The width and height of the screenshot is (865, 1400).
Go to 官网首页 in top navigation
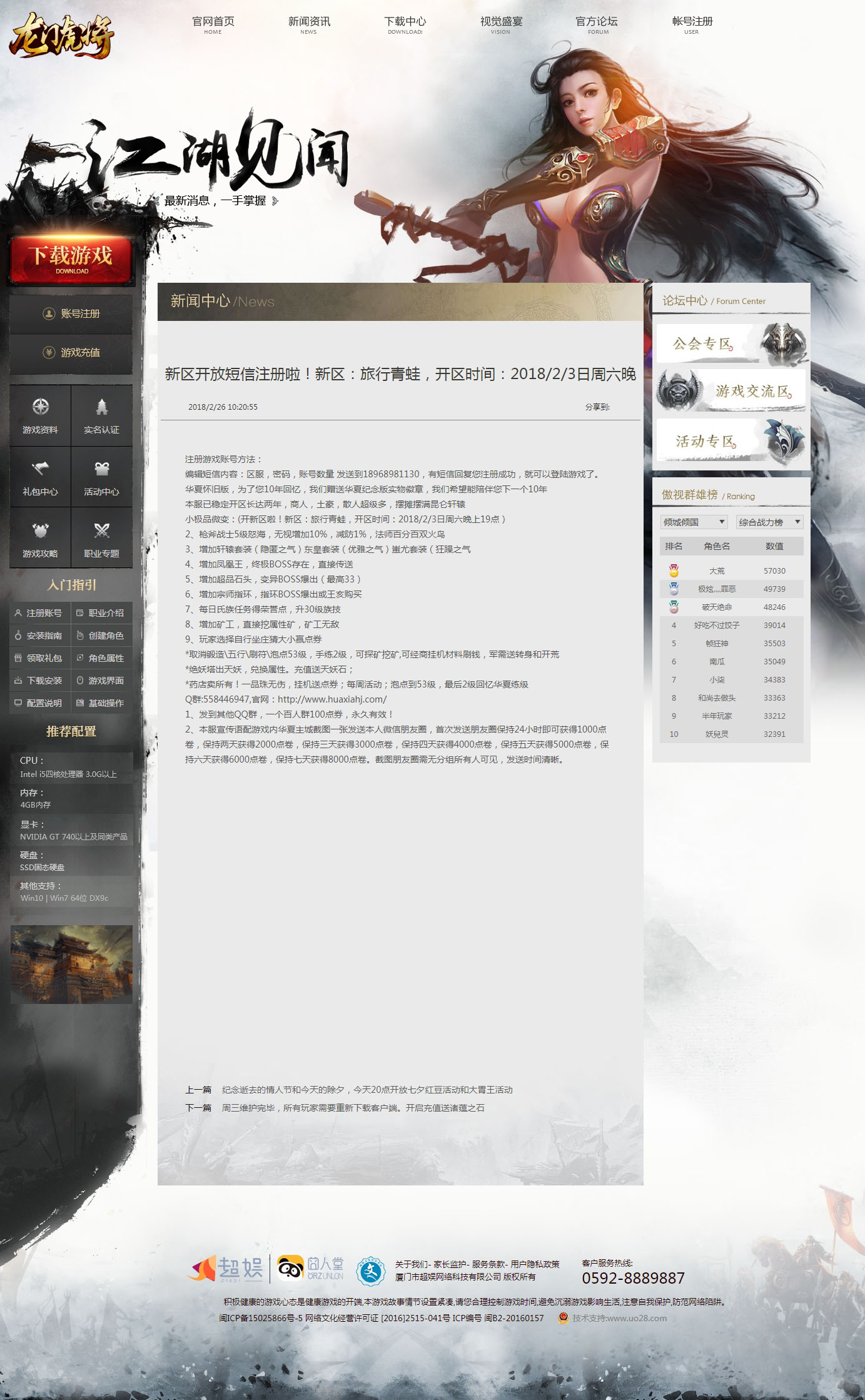pos(213,25)
